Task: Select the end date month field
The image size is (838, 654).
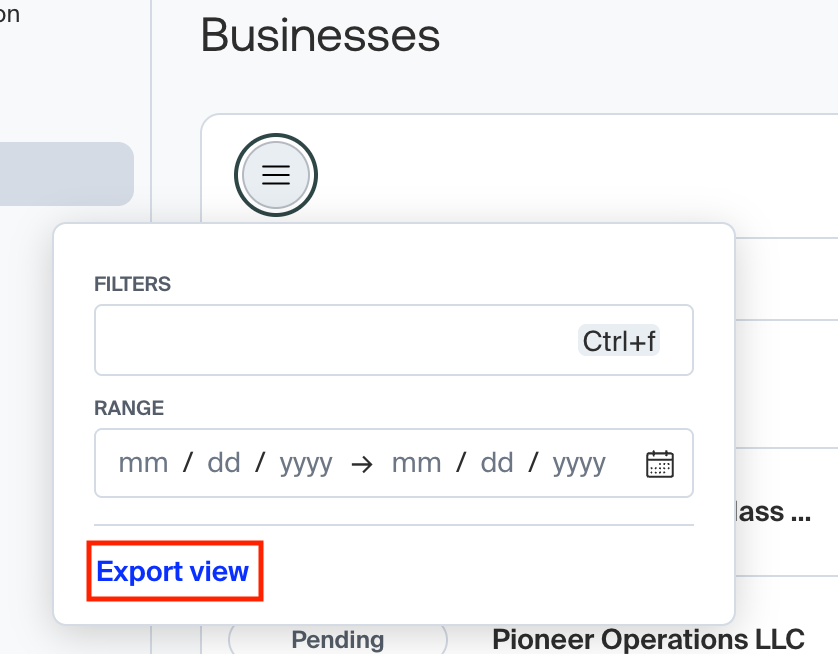Action: click(417, 464)
